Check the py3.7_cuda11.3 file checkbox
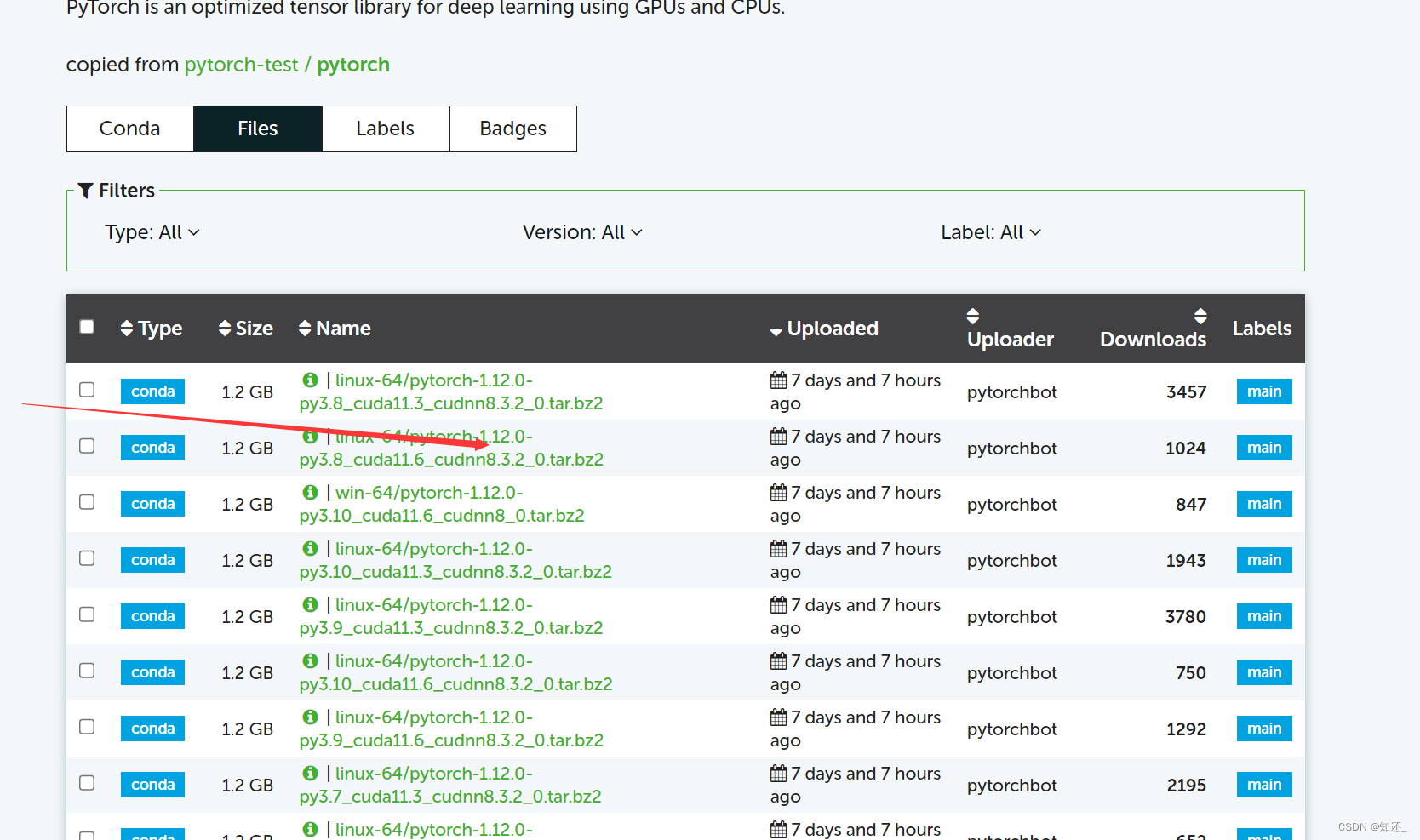This screenshot has width=1420, height=840. [x=87, y=783]
